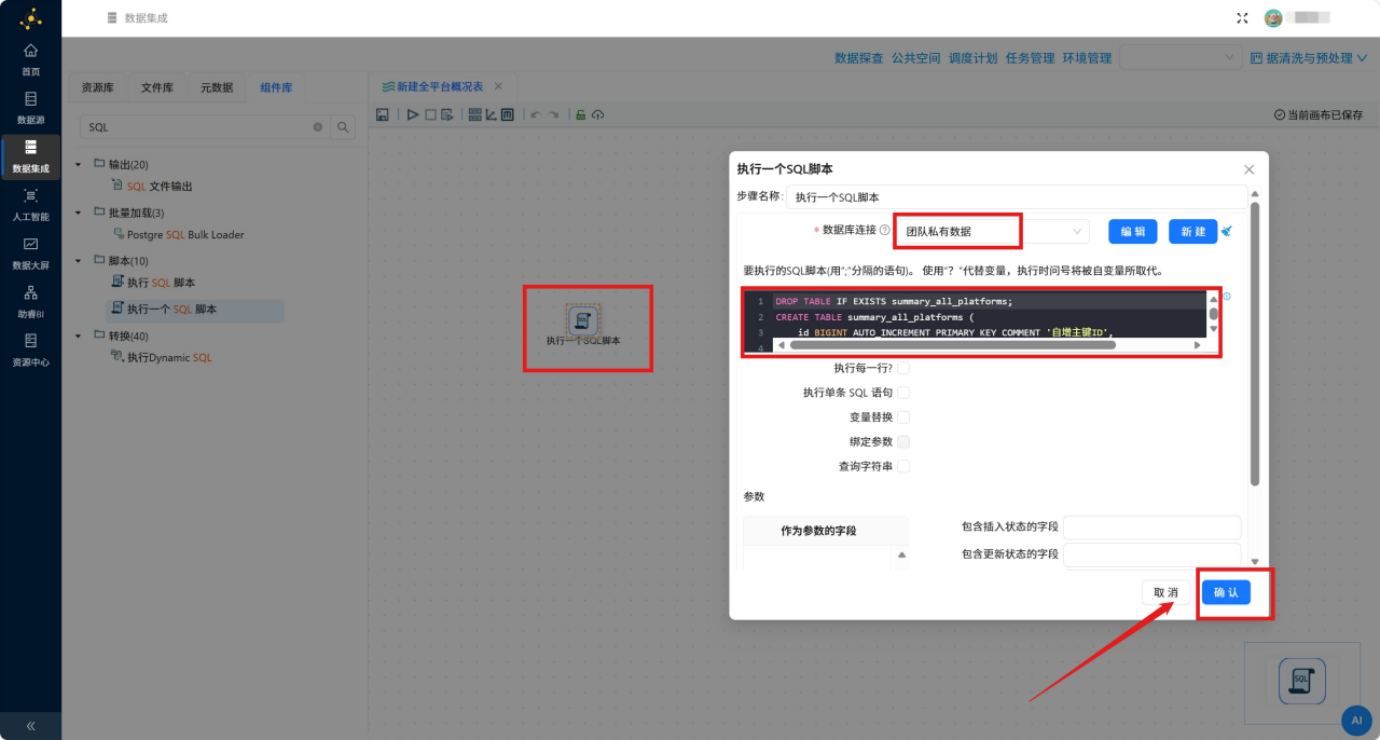1380x740 pixels.
Task: Confirm the dialog with 确认 button
Action: pyautogui.click(x=1226, y=592)
